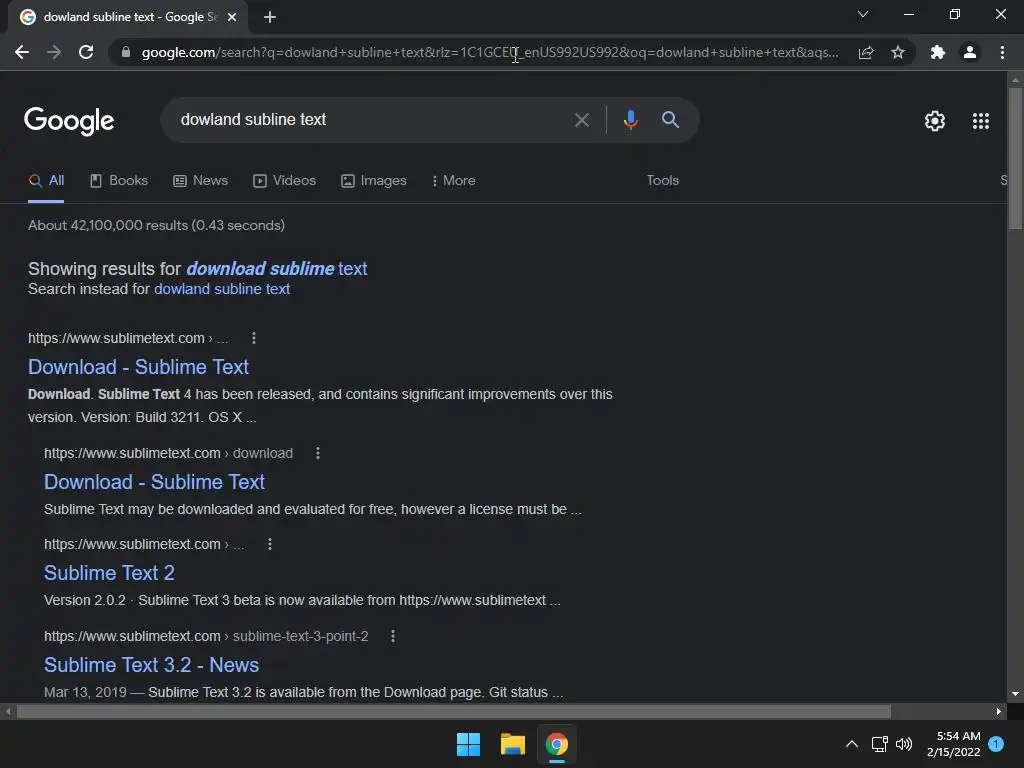Expand the tab search chevron
Image resolution: width=1024 pixels, height=768 pixels.
coord(863,14)
